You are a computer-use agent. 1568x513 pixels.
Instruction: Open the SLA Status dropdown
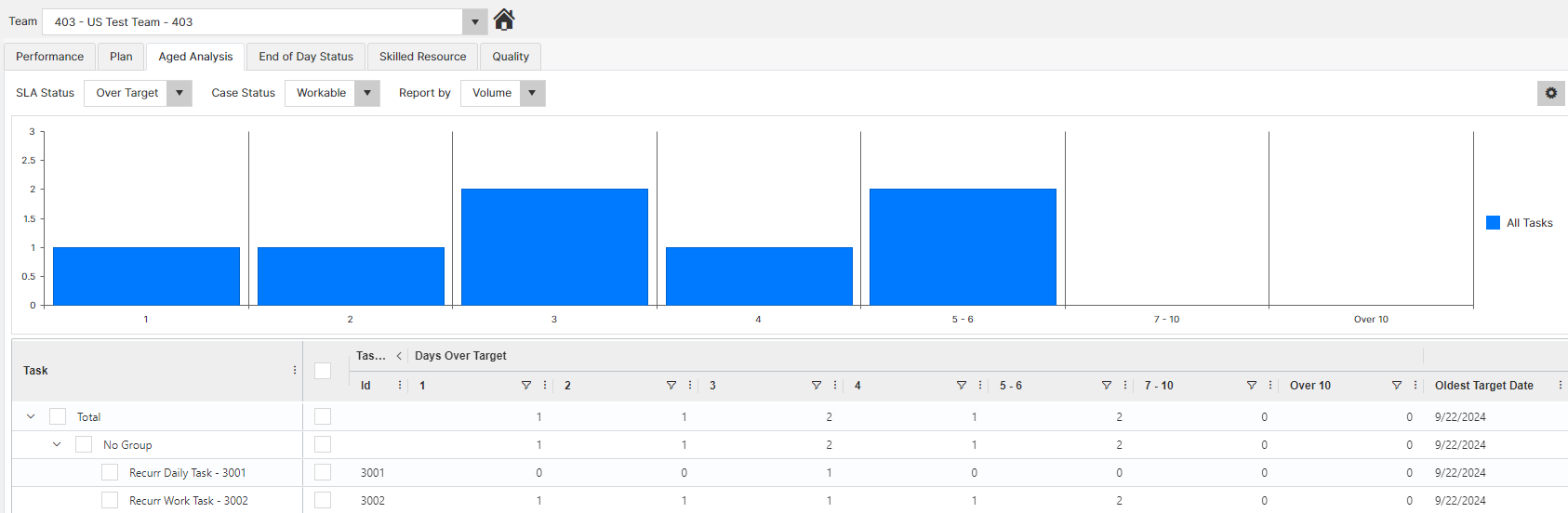click(x=179, y=93)
